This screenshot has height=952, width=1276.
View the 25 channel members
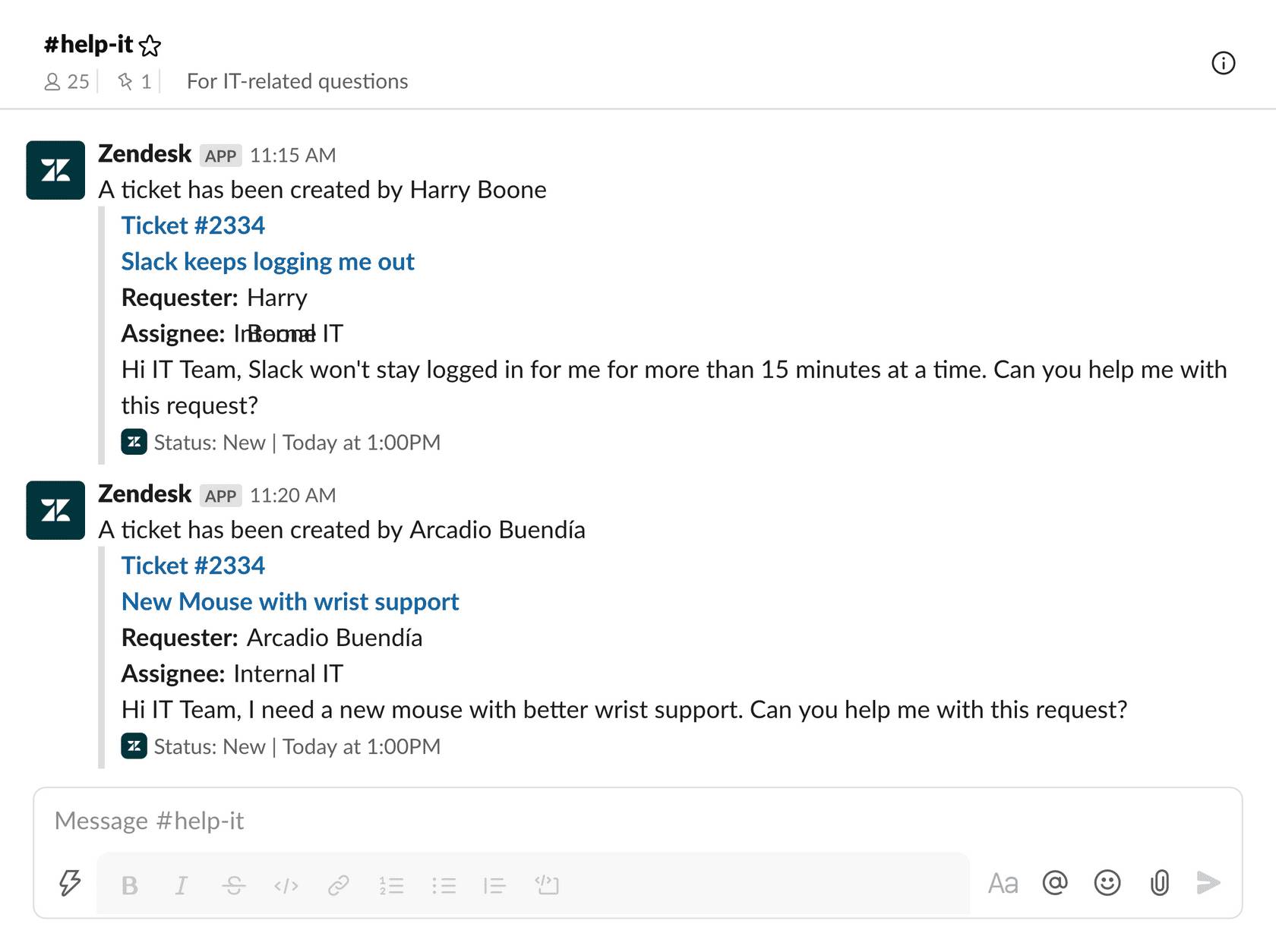coord(67,82)
